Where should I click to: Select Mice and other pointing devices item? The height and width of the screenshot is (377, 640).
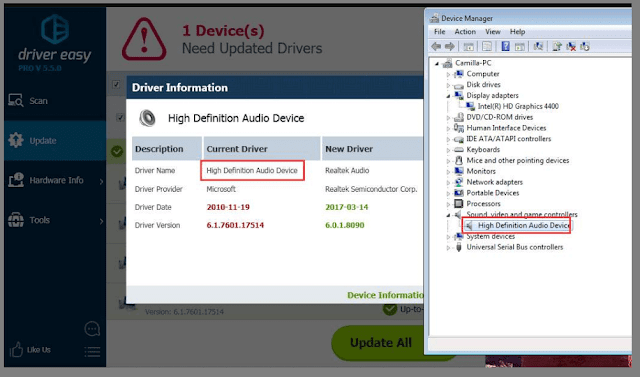click(518, 160)
